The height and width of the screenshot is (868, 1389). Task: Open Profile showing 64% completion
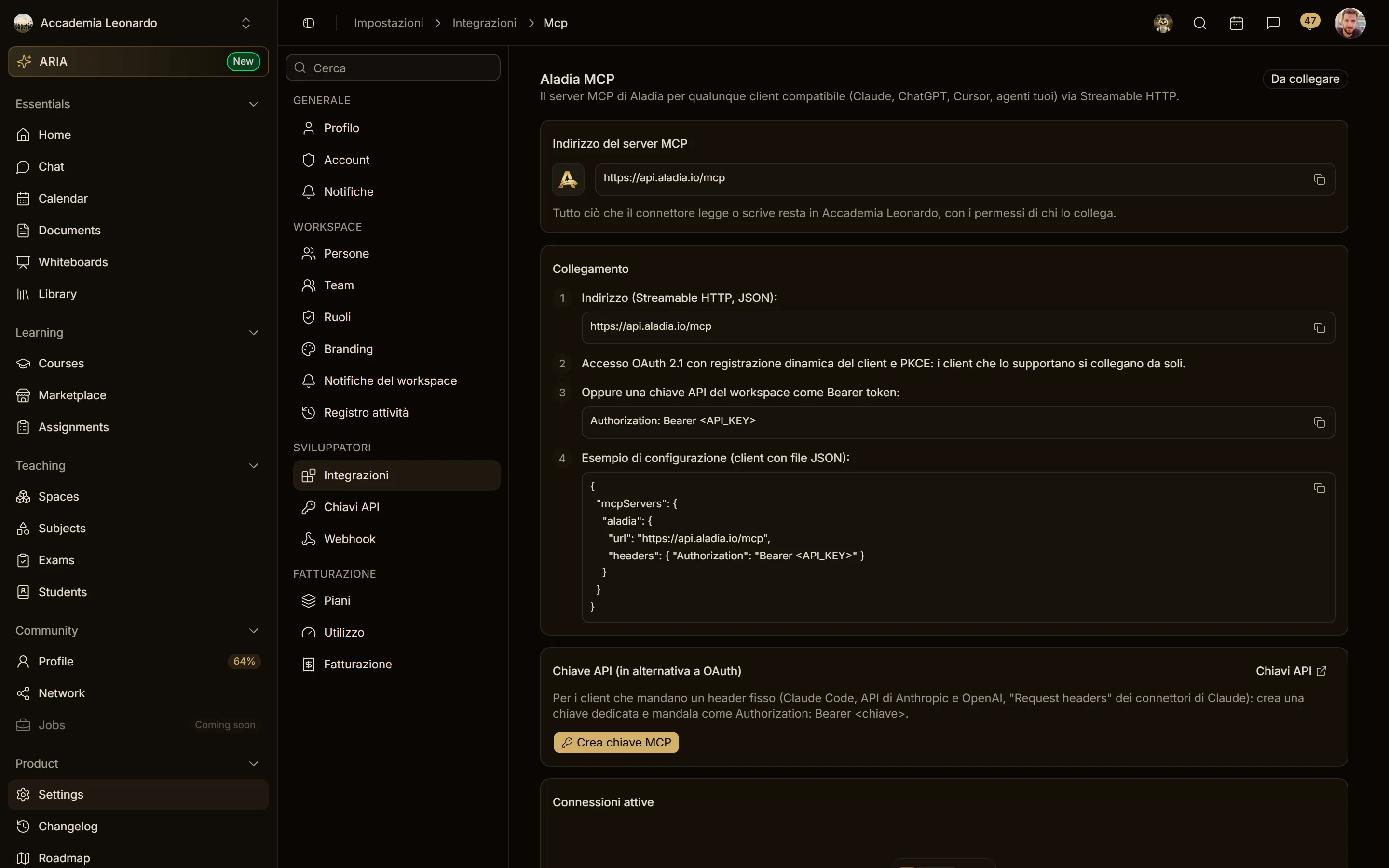tap(138, 661)
